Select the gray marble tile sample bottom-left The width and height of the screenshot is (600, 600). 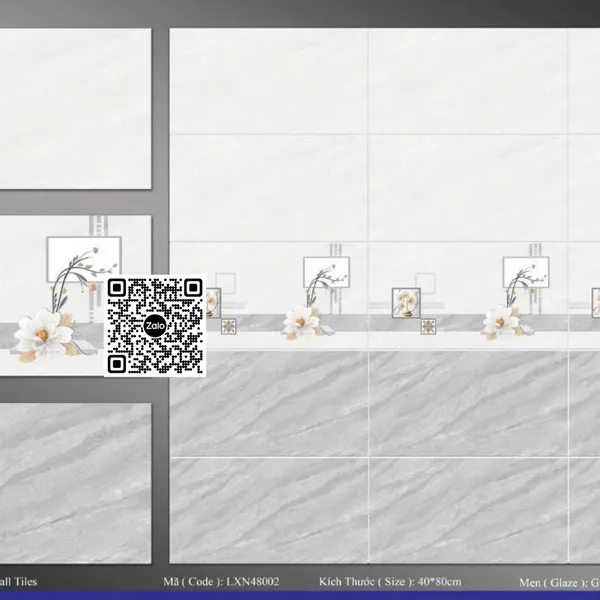[x=75, y=483]
